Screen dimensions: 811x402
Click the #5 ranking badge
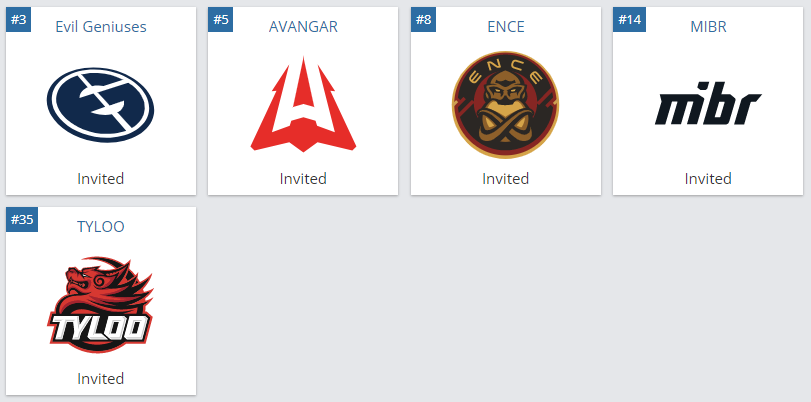tap(220, 20)
